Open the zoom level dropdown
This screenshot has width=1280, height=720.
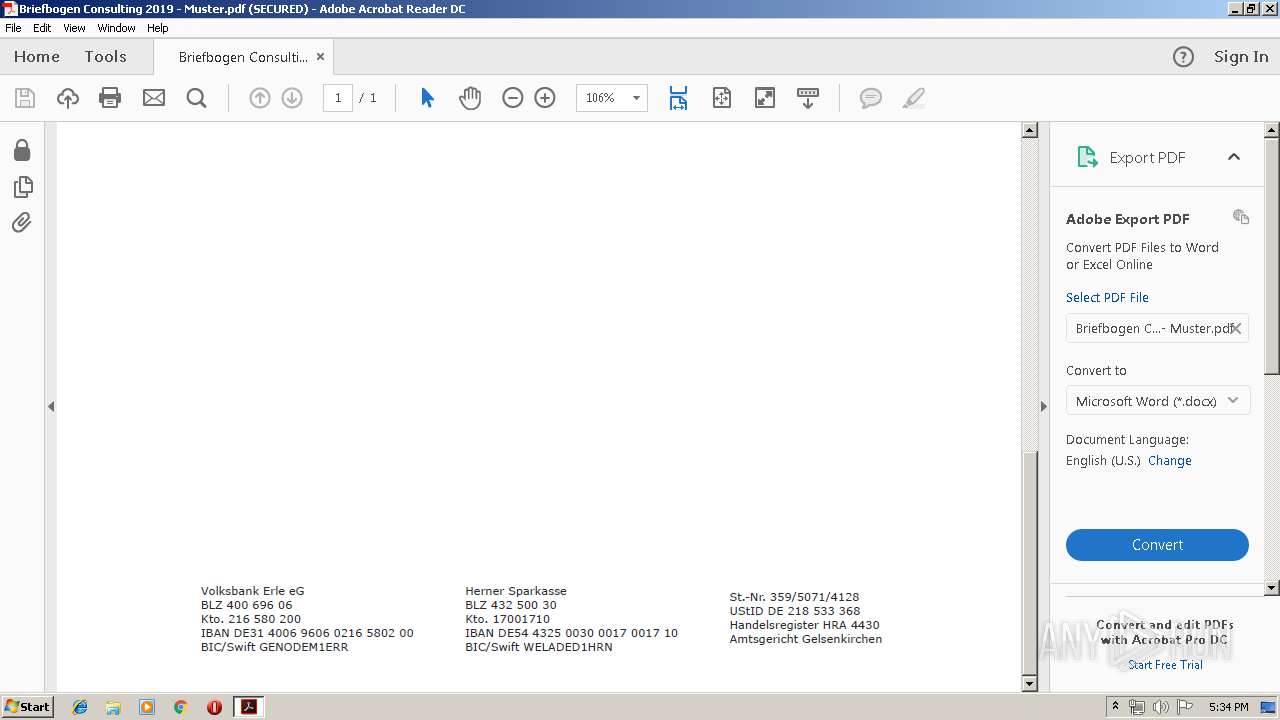coord(636,98)
